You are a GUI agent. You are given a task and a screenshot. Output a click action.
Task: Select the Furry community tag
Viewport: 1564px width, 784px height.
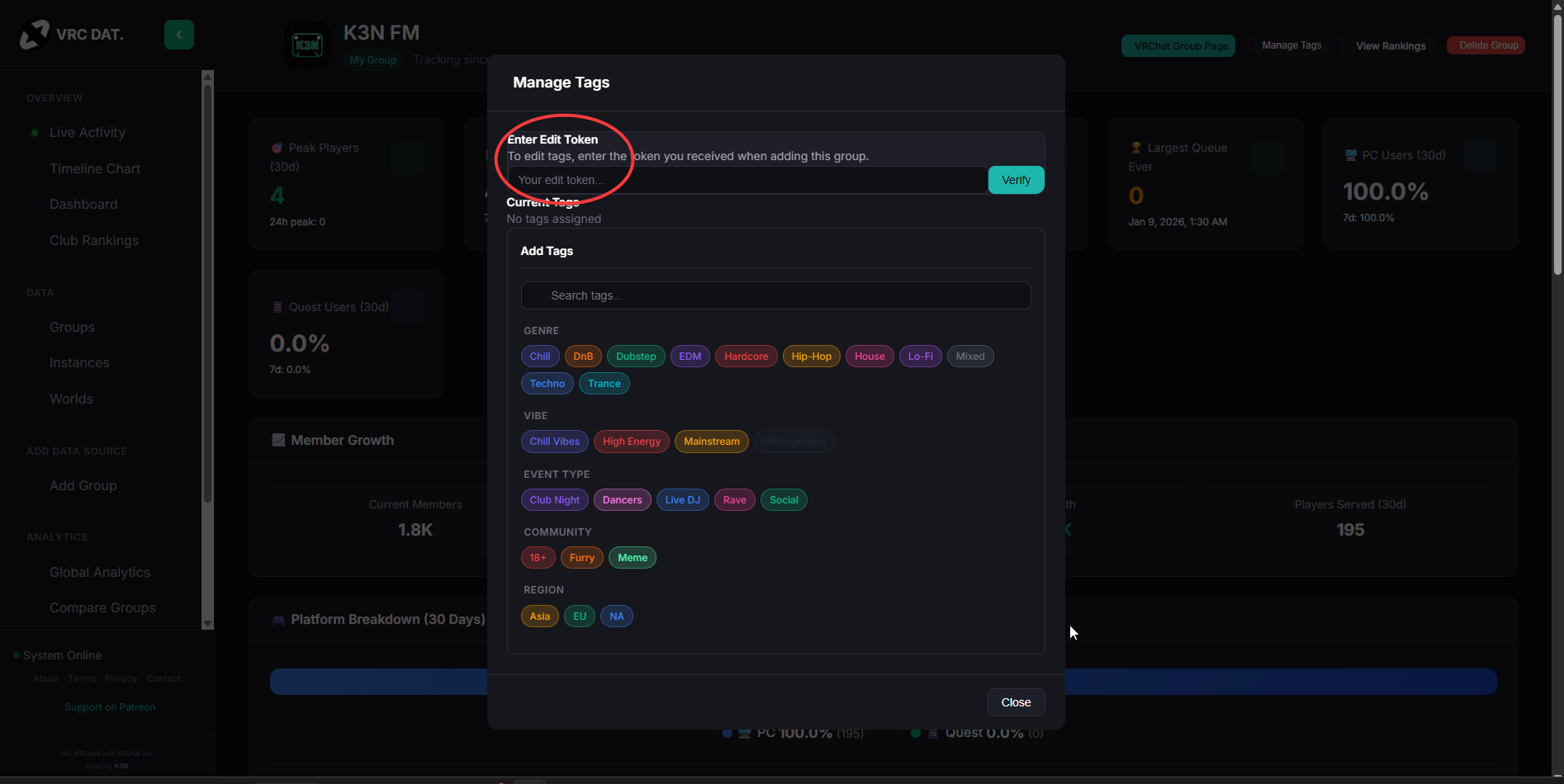[x=581, y=558]
